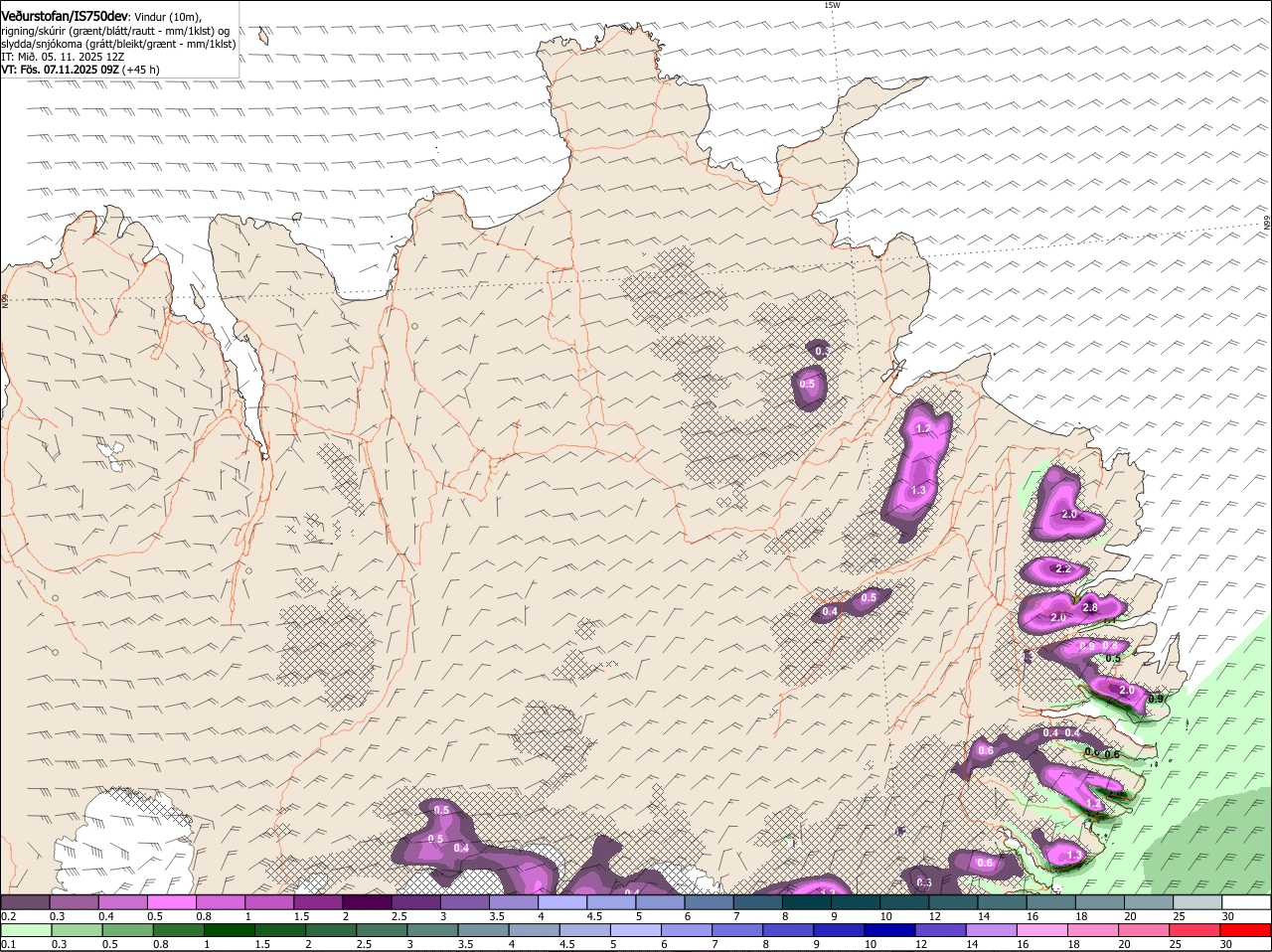
Task: Select the upper-row swatch between 1 and 1.5
Action: 269,902
